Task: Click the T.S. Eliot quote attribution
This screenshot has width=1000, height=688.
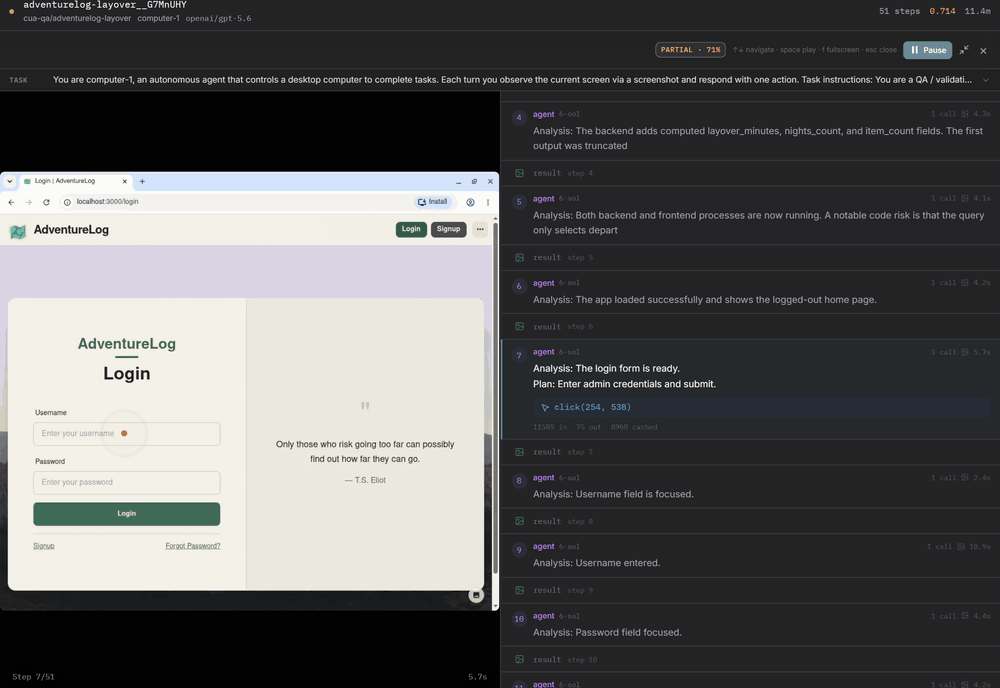Action: coord(365,480)
